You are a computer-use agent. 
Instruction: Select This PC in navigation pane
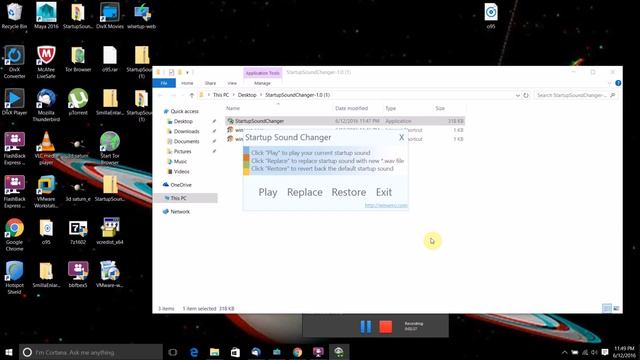178,198
